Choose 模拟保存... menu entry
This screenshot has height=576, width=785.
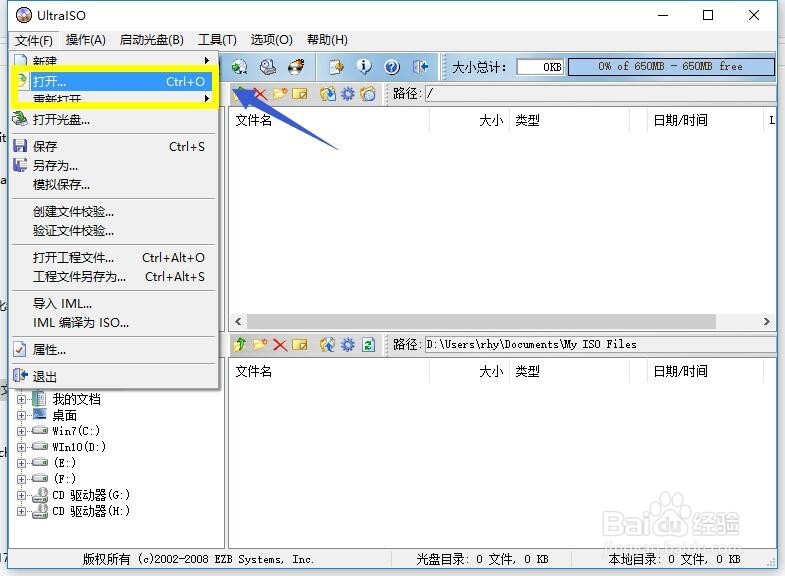coord(113,185)
